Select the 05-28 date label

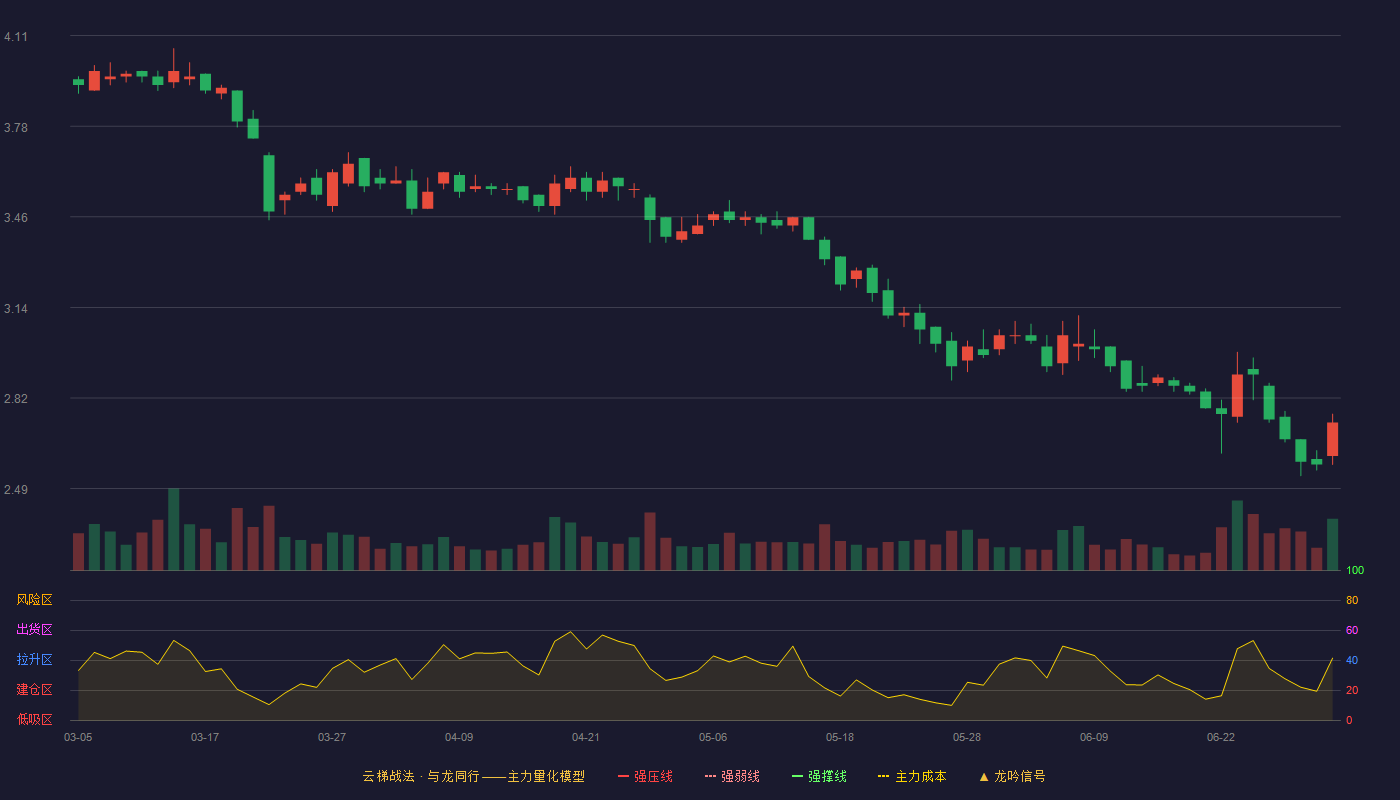click(x=967, y=737)
